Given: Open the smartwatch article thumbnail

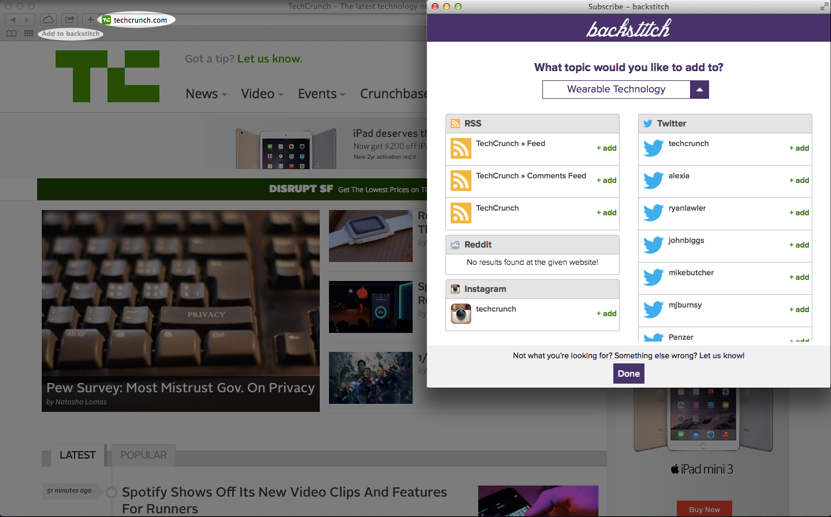Looking at the screenshot, I should click(x=370, y=236).
